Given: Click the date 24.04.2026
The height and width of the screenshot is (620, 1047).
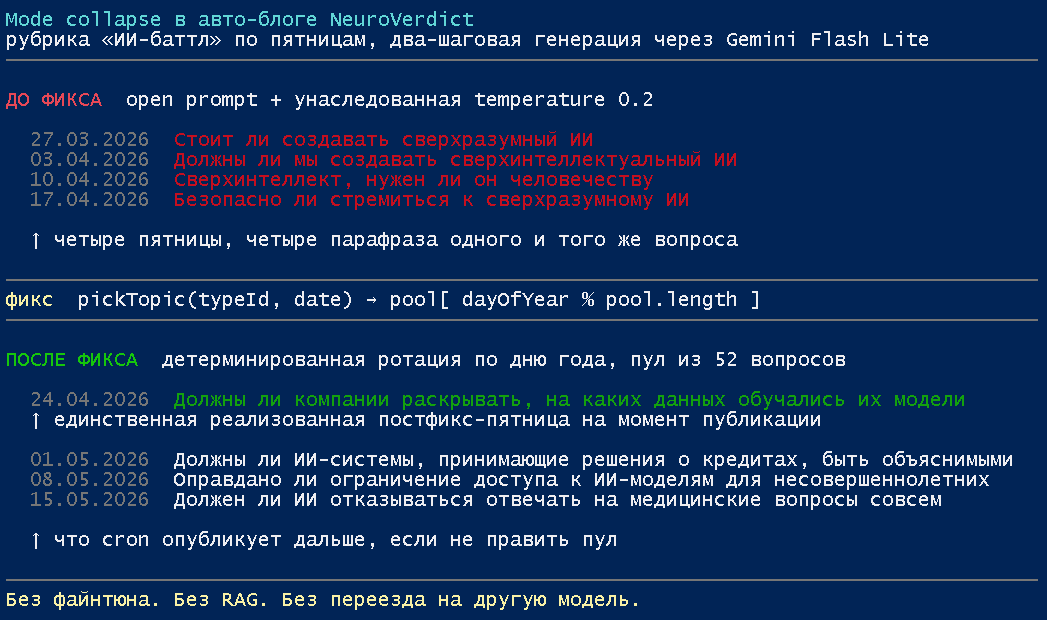Looking at the screenshot, I should [x=89, y=400].
